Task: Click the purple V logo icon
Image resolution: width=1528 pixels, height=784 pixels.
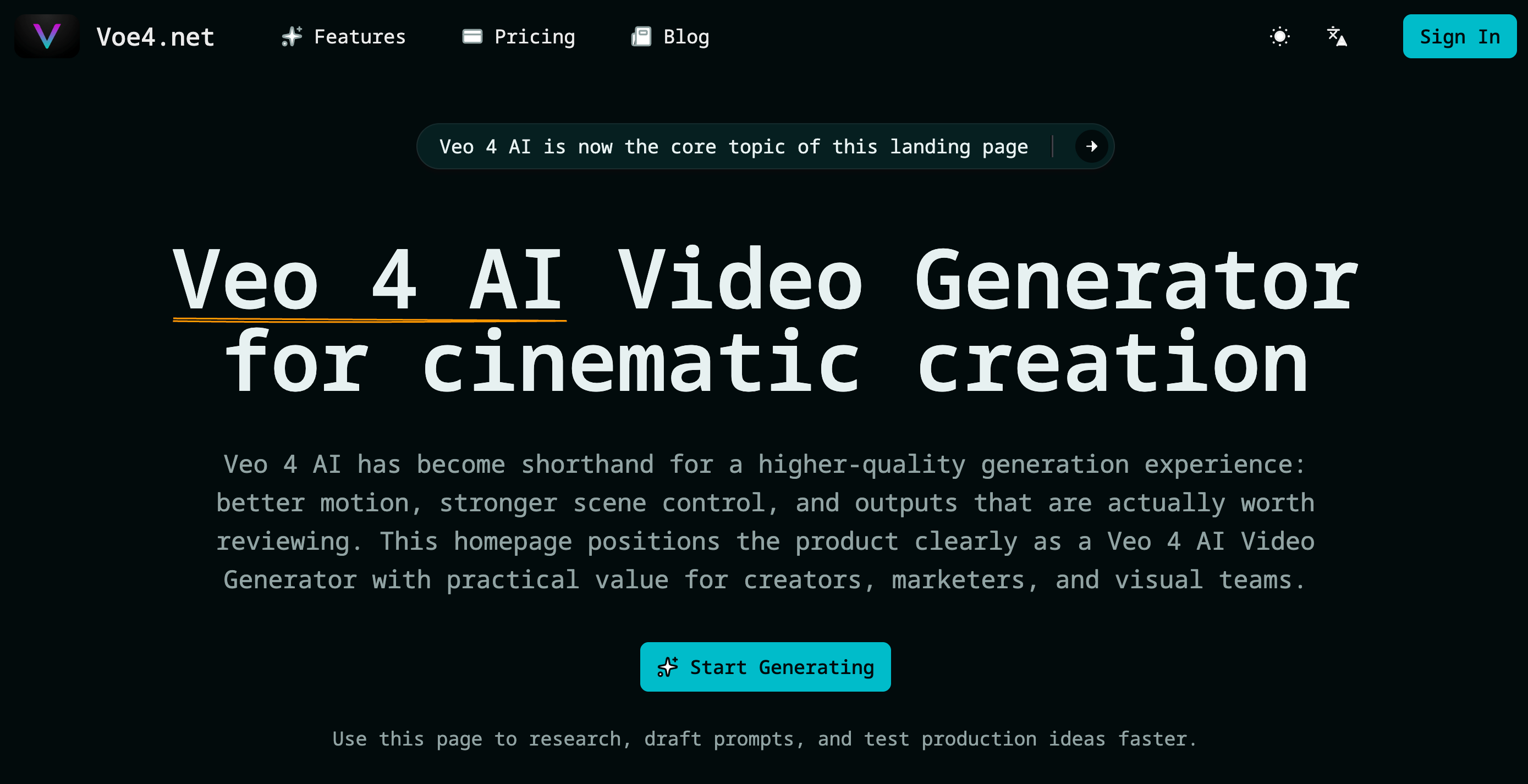Action: (47, 36)
